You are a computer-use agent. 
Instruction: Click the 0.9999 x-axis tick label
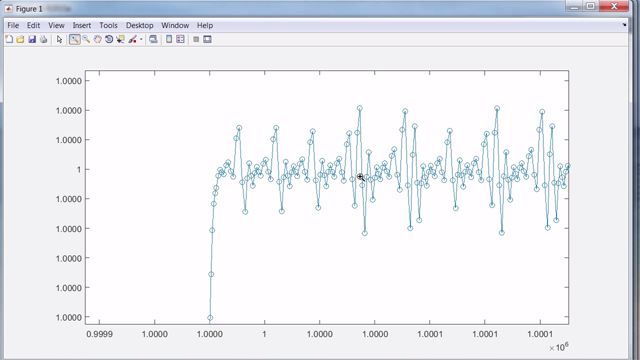coord(99,334)
